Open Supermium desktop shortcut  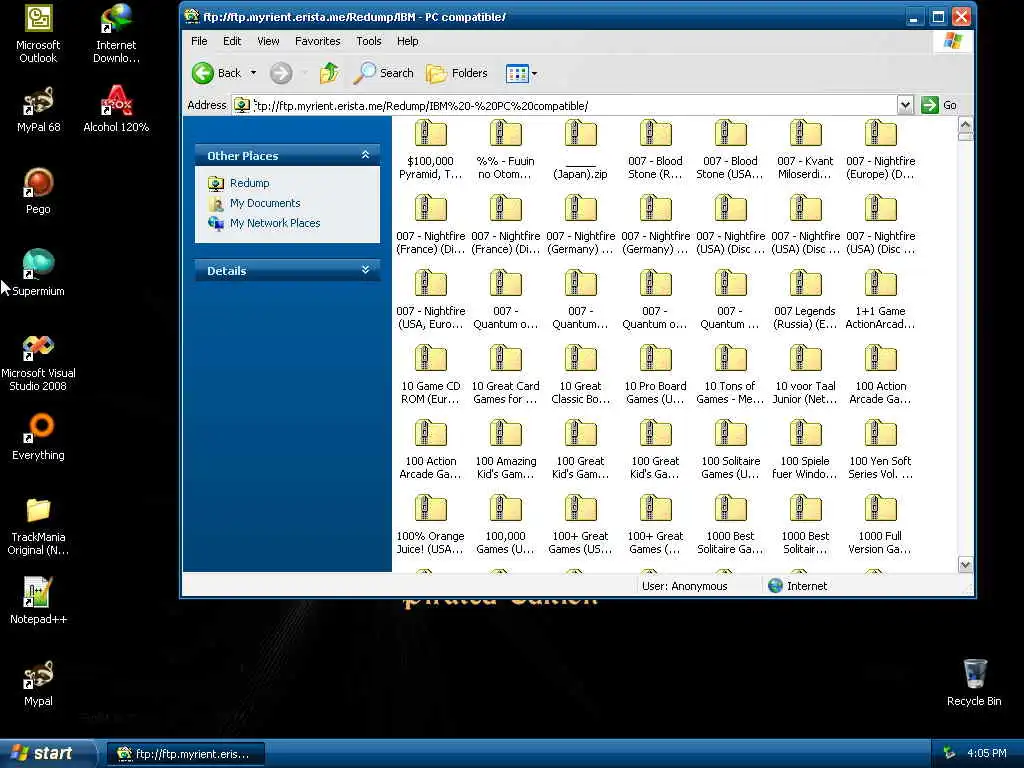(x=38, y=273)
